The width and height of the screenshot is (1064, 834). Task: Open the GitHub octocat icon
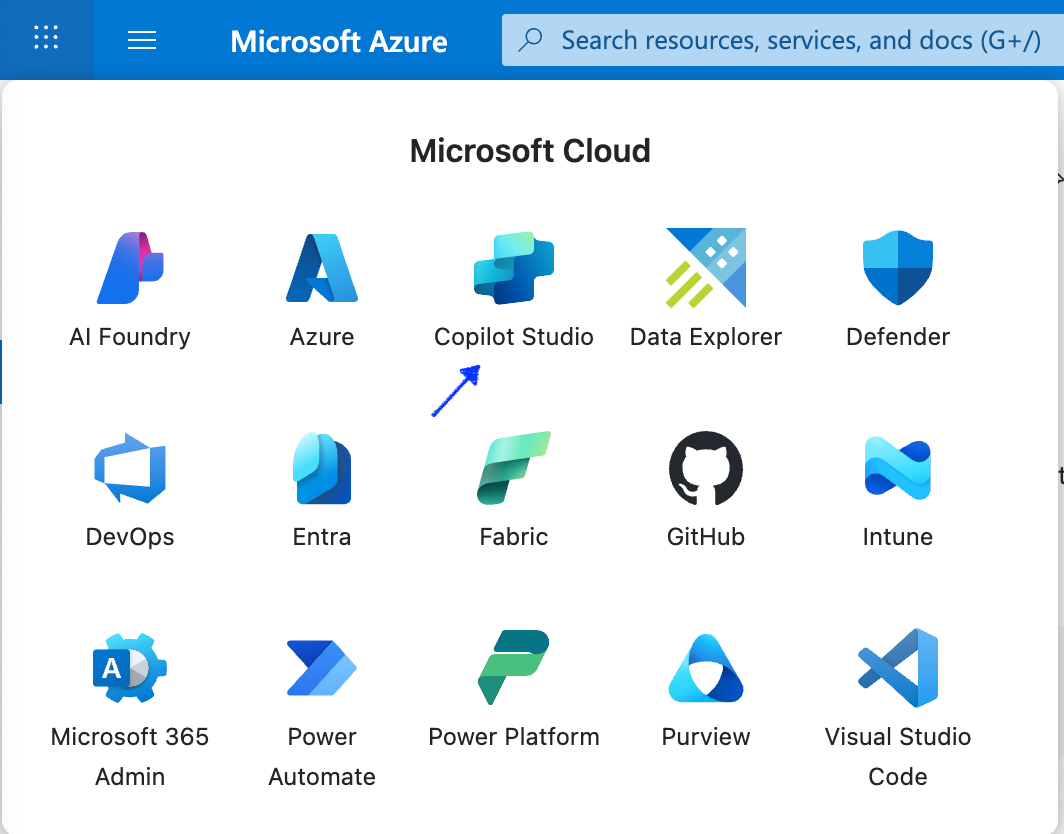tap(706, 468)
